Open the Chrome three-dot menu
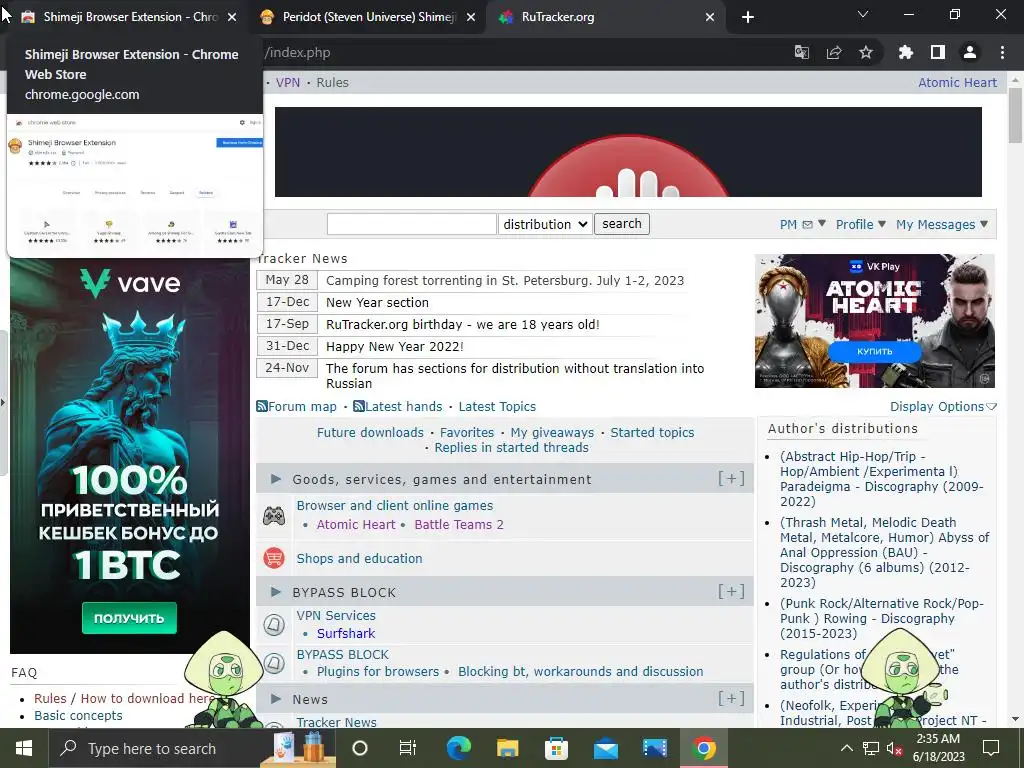 point(1002,52)
